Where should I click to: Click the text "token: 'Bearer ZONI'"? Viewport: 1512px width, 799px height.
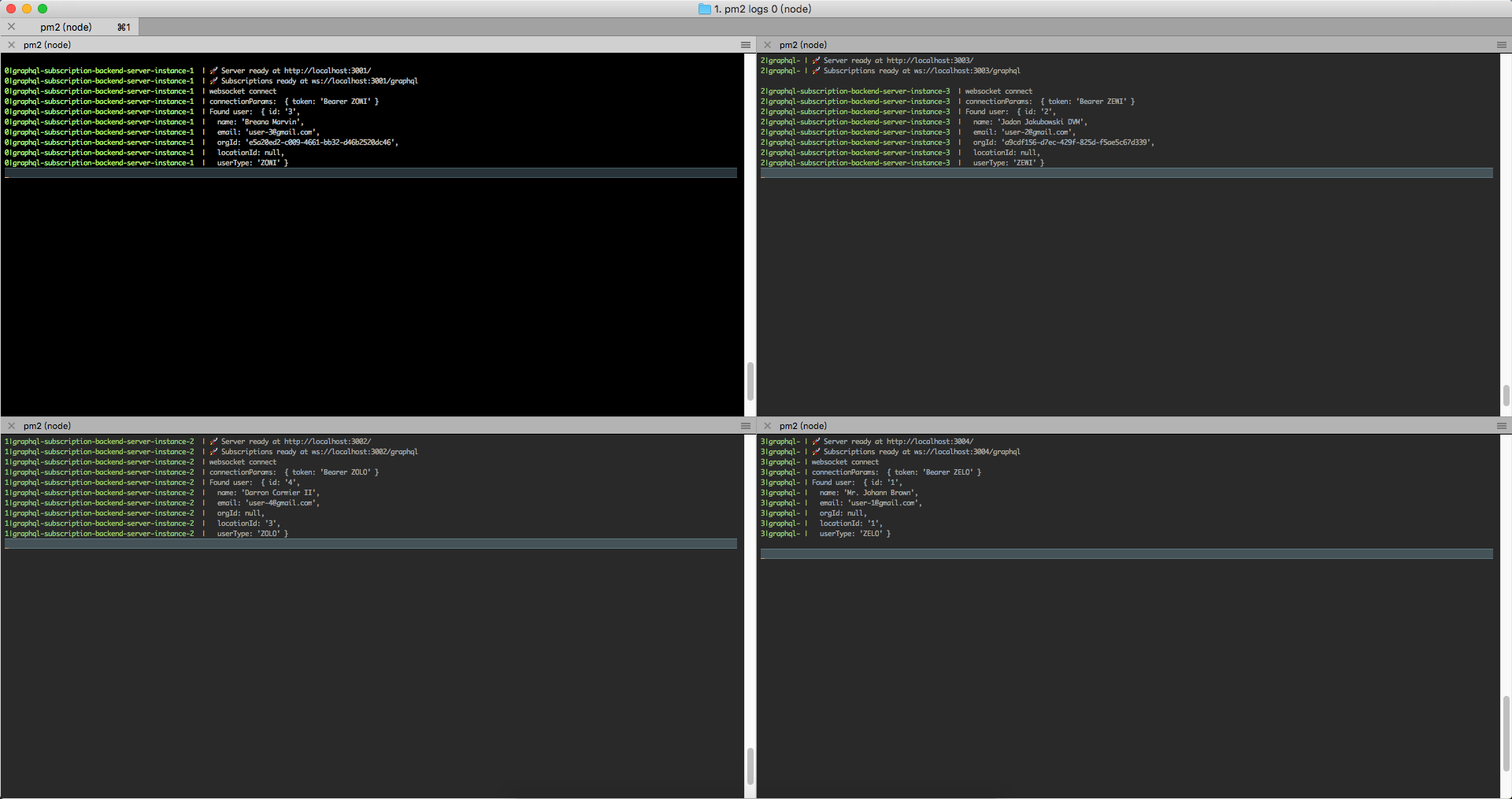(x=332, y=102)
